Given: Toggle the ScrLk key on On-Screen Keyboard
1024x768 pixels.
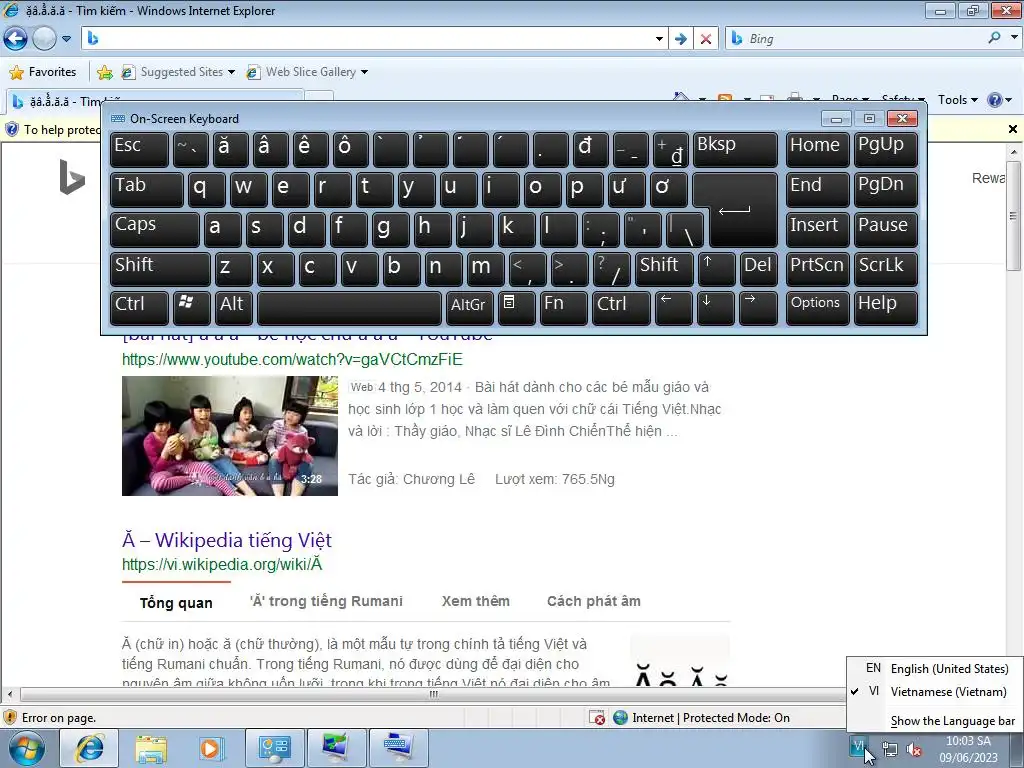Looking at the screenshot, I should 886,269.
